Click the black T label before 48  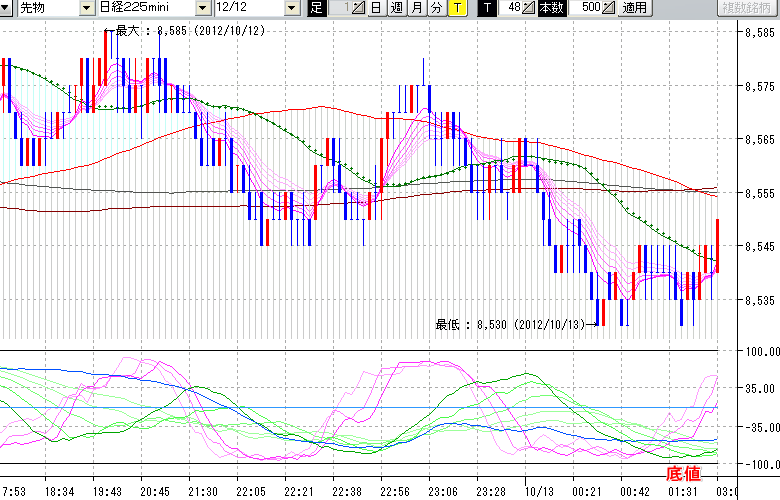[x=487, y=8]
